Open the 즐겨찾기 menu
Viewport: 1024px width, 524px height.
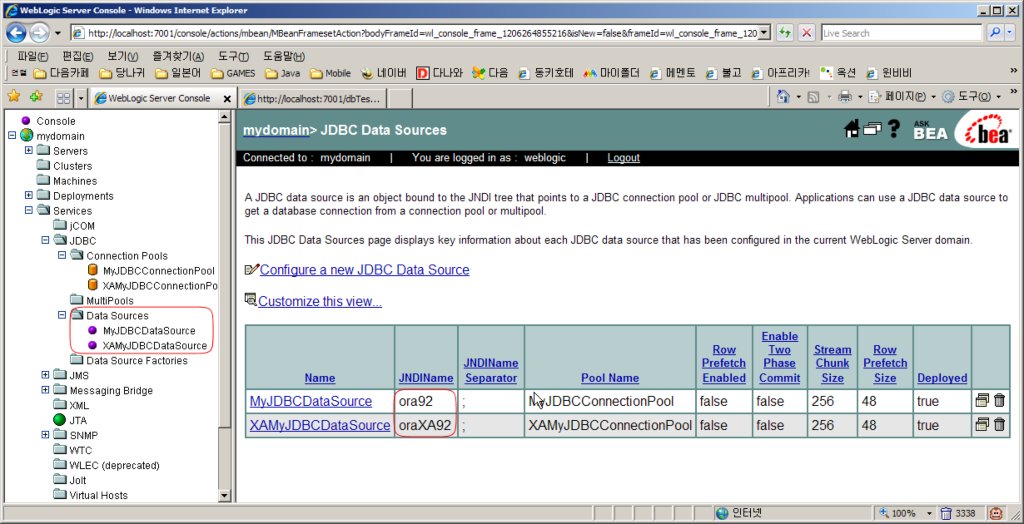(178, 57)
